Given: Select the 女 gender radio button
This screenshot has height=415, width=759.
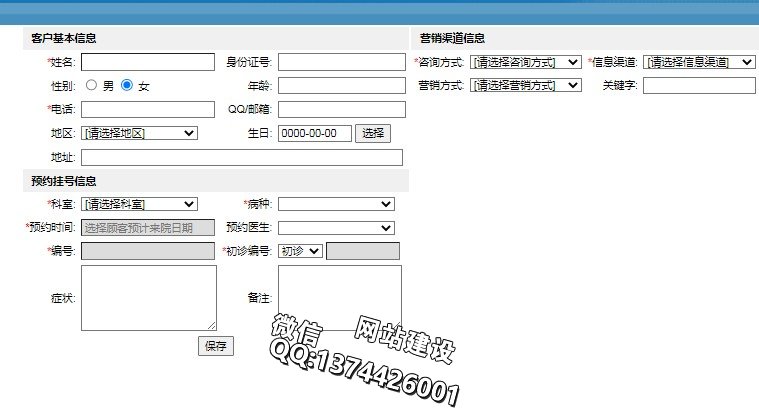Looking at the screenshot, I should coord(127,85).
